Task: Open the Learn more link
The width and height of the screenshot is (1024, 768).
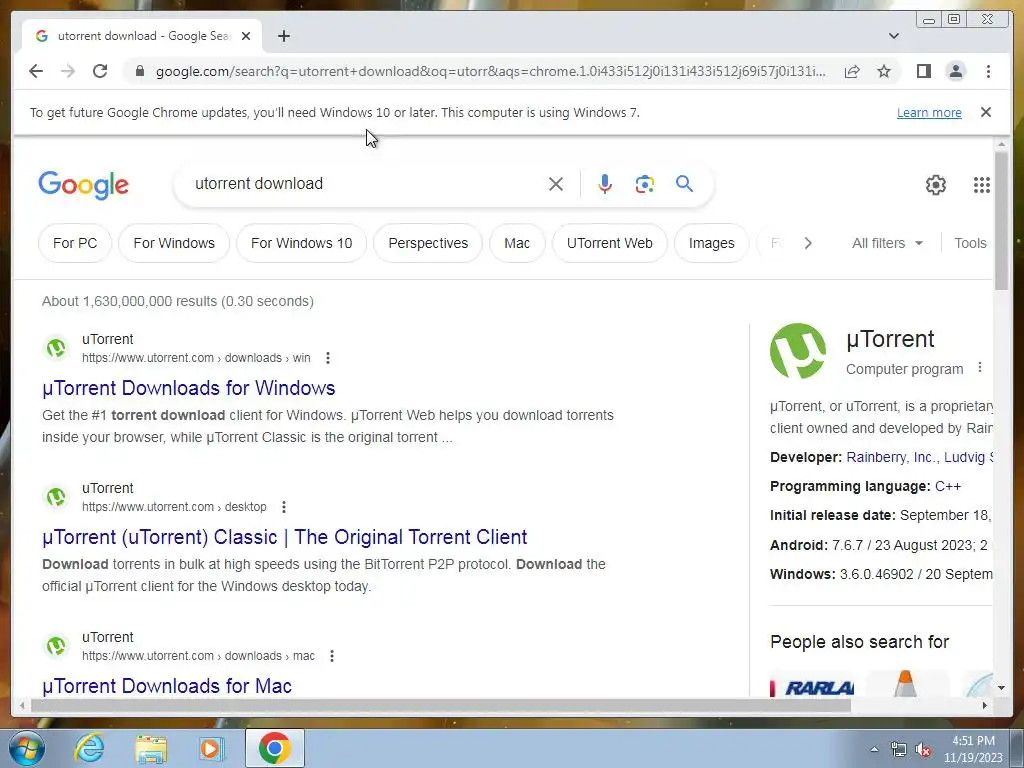Action: [929, 112]
